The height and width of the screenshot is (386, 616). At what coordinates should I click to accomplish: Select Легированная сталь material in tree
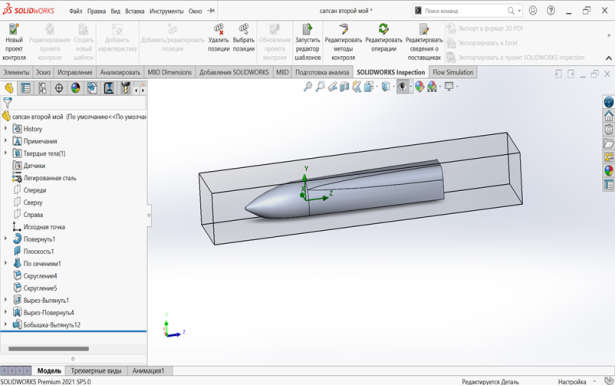[x=50, y=178]
